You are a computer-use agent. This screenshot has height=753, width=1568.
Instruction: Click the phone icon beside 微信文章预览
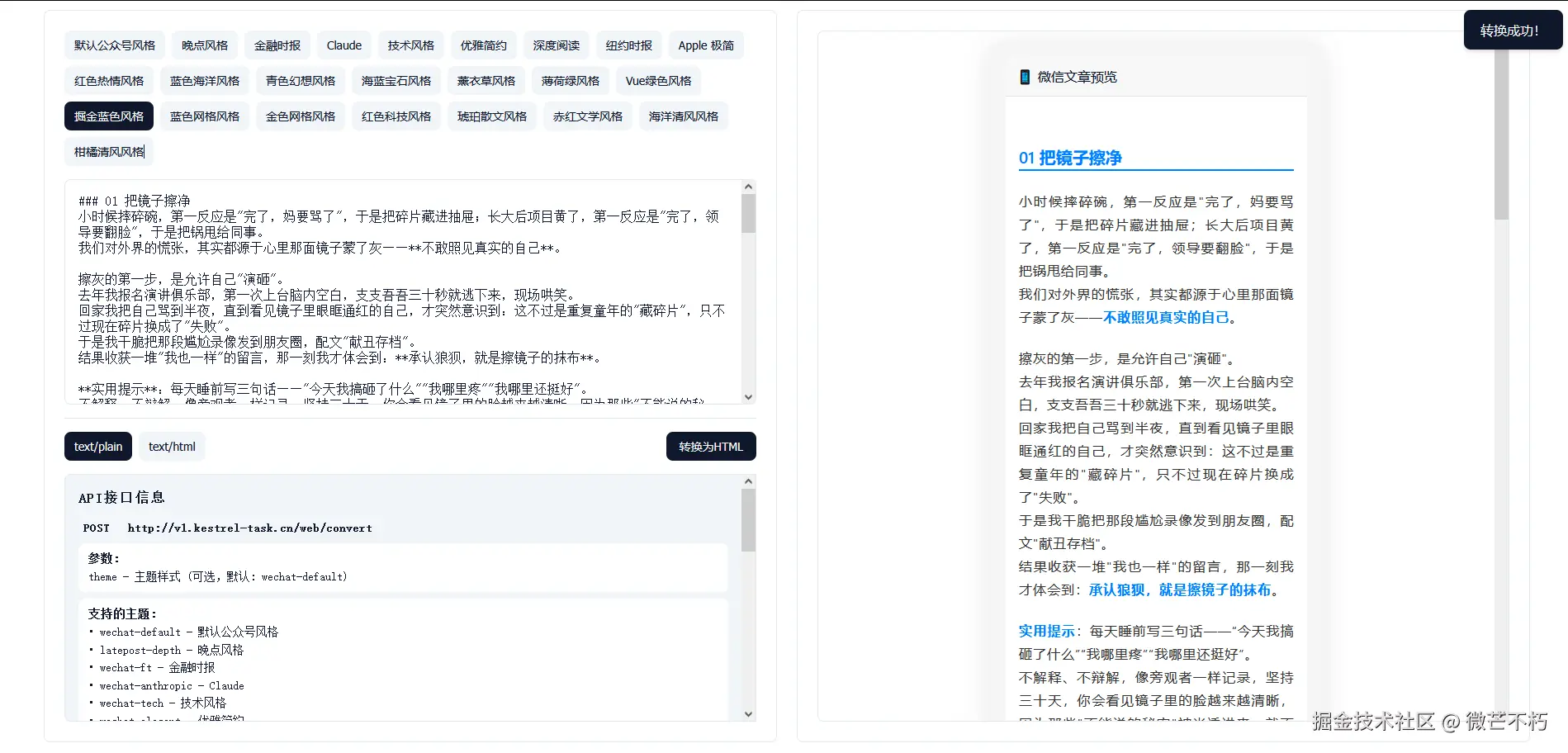pyautogui.click(x=1025, y=77)
